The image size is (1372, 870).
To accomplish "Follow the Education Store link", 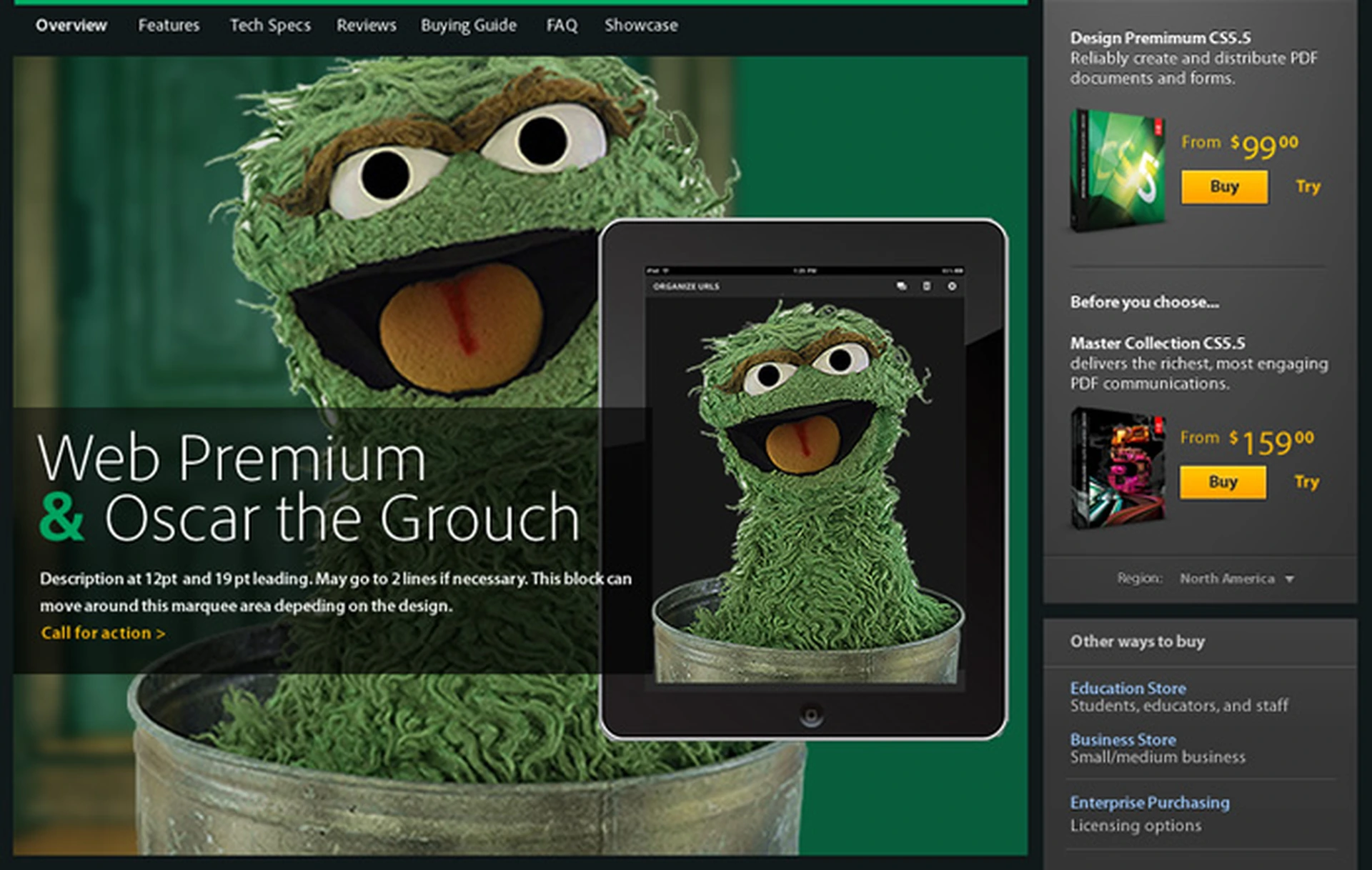I will pyautogui.click(x=1128, y=688).
